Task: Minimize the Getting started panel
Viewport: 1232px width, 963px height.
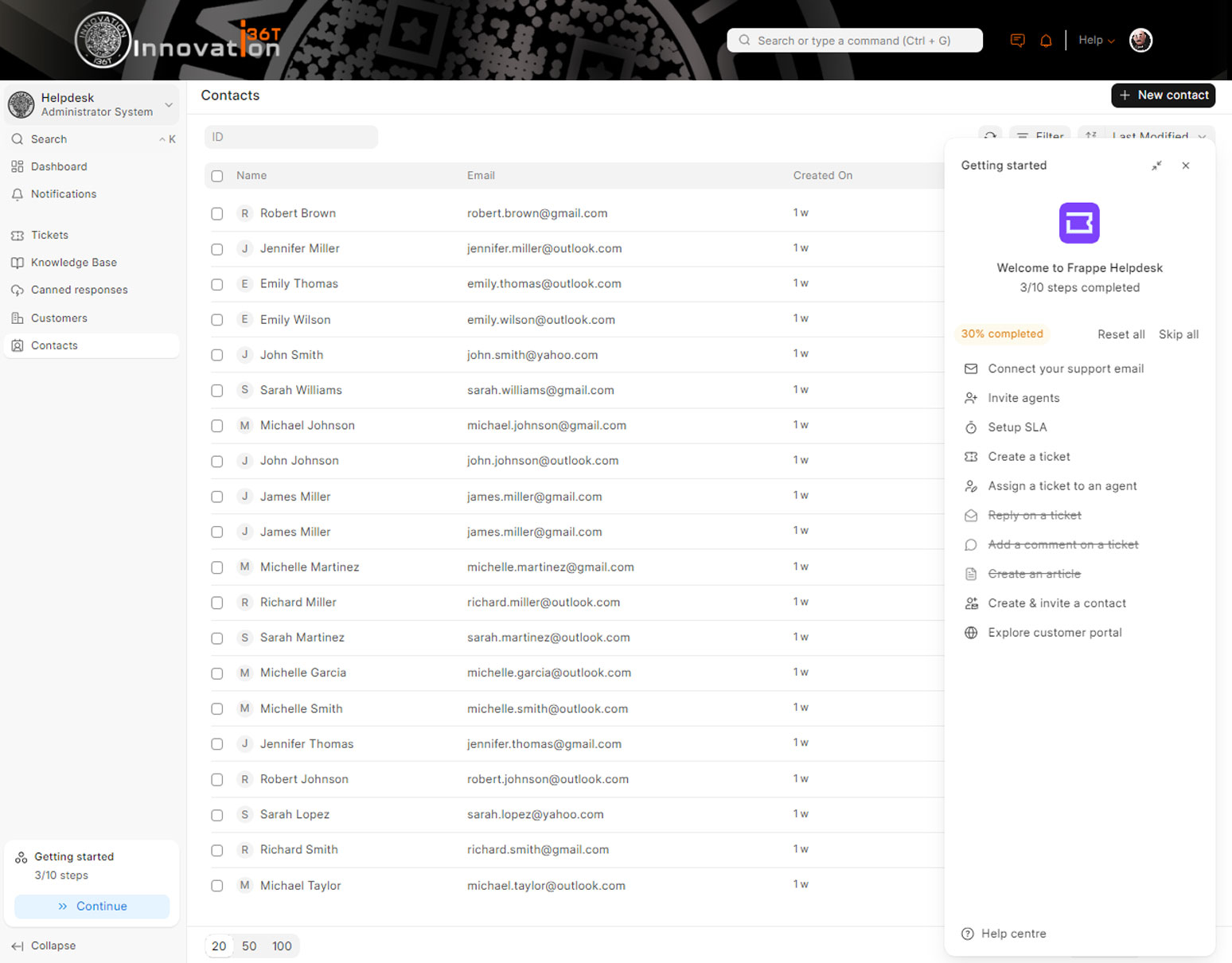Action: (1156, 166)
